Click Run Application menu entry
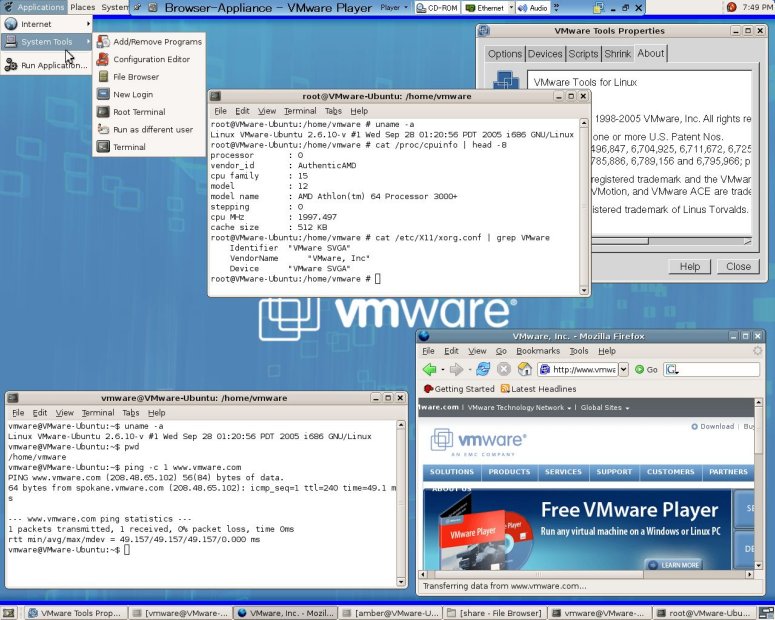 (46, 65)
